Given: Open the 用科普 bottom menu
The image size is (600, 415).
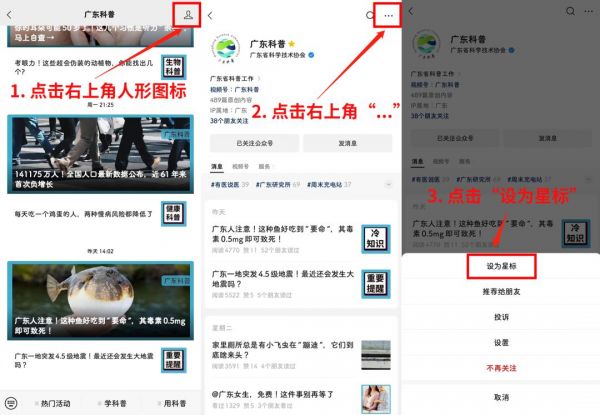Looking at the screenshot, I should pyautogui.click(x=172, y=403).
